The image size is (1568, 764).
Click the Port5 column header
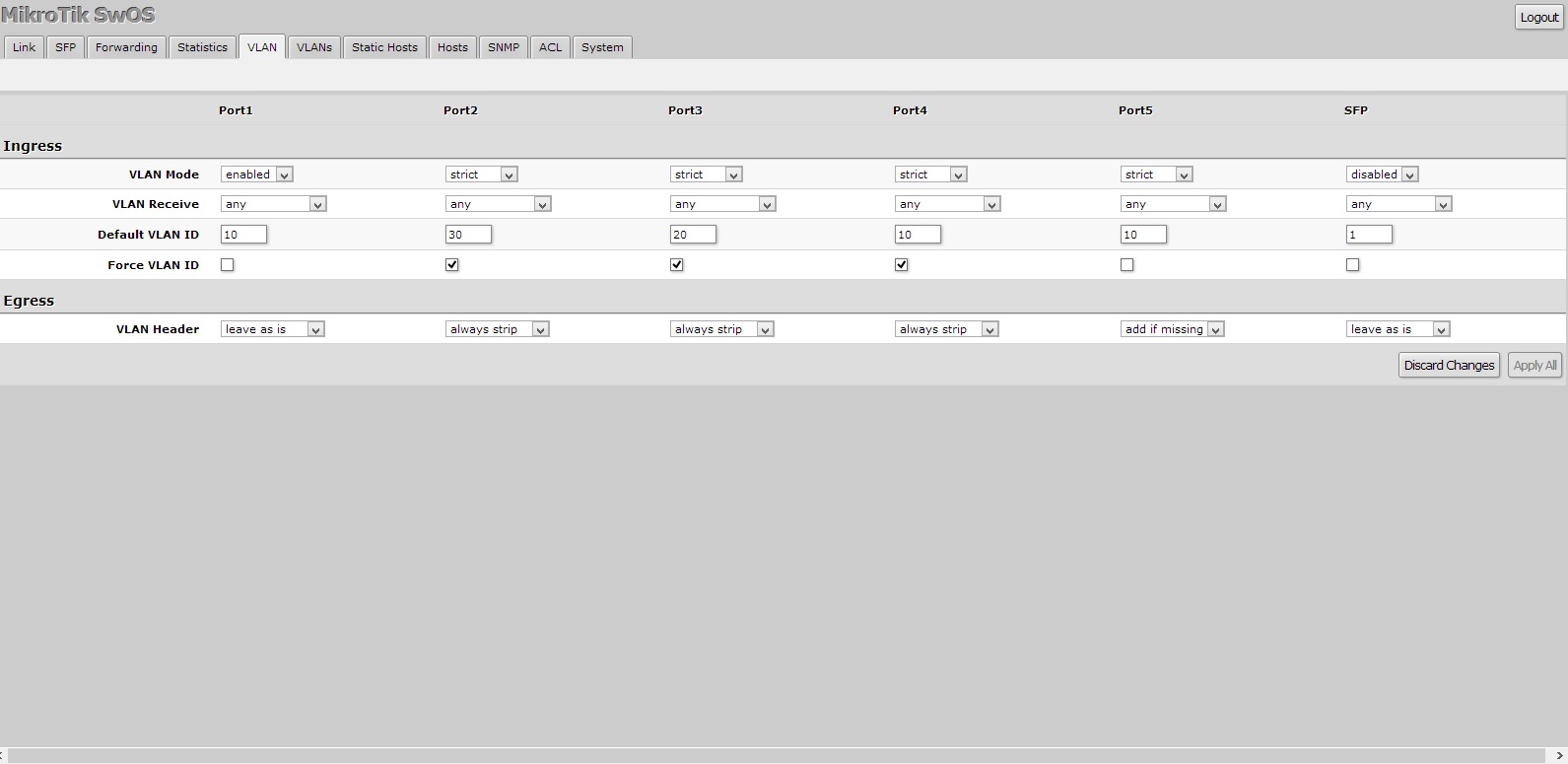pos(1135,110)
